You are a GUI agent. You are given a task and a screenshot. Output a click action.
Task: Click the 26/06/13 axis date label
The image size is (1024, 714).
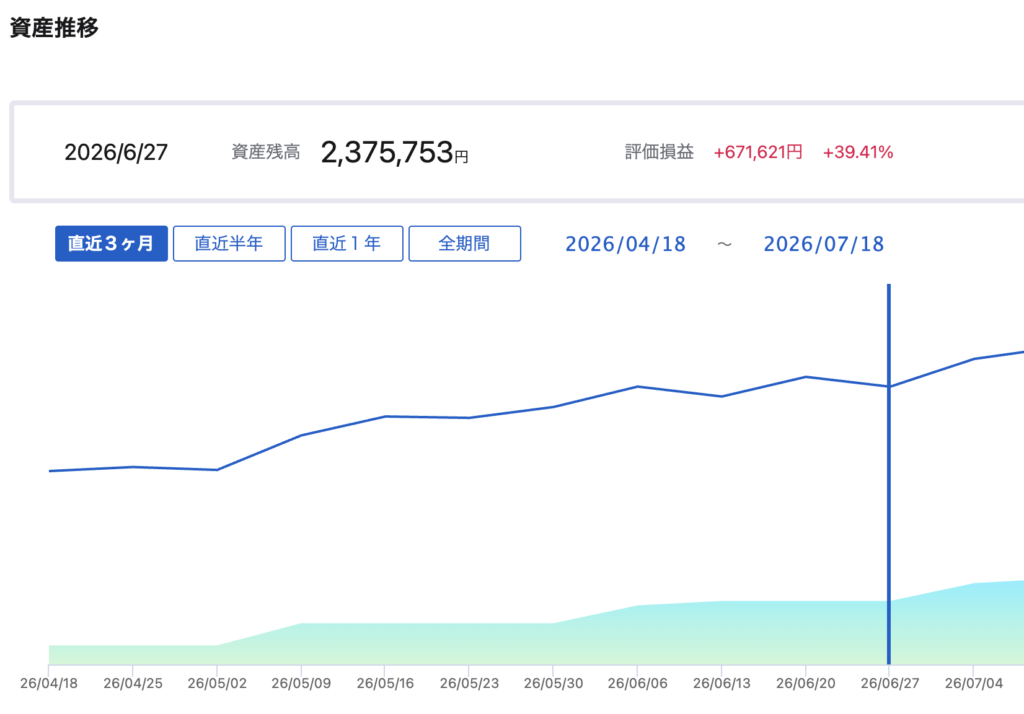tap(722, 683)
